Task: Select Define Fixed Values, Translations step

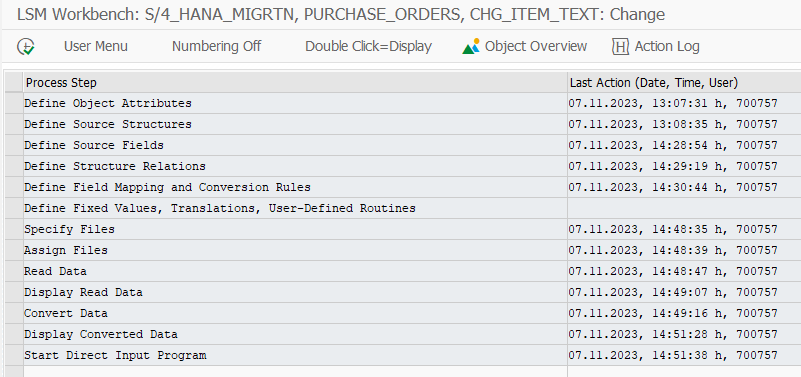Action: 220,208
